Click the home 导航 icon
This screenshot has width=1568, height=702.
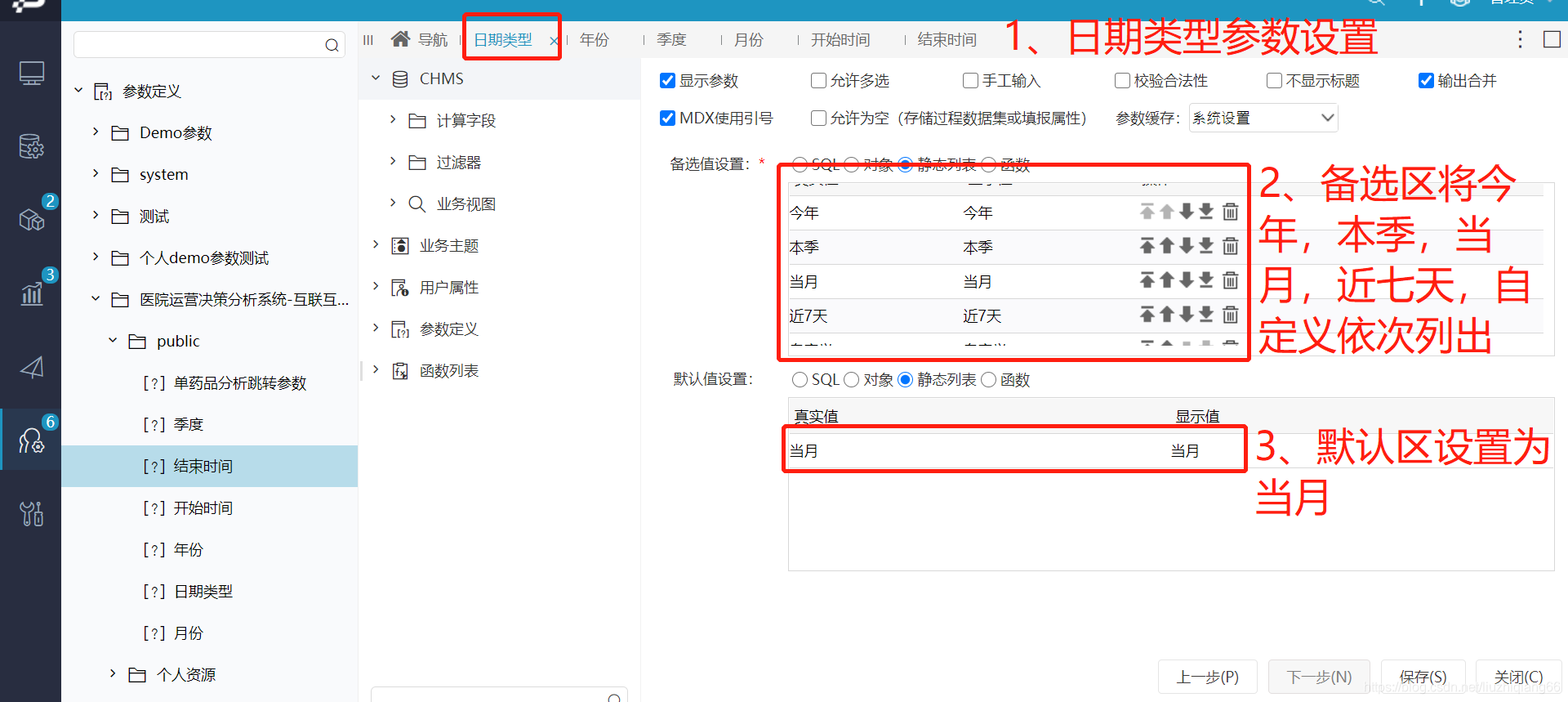coord(400,38)
